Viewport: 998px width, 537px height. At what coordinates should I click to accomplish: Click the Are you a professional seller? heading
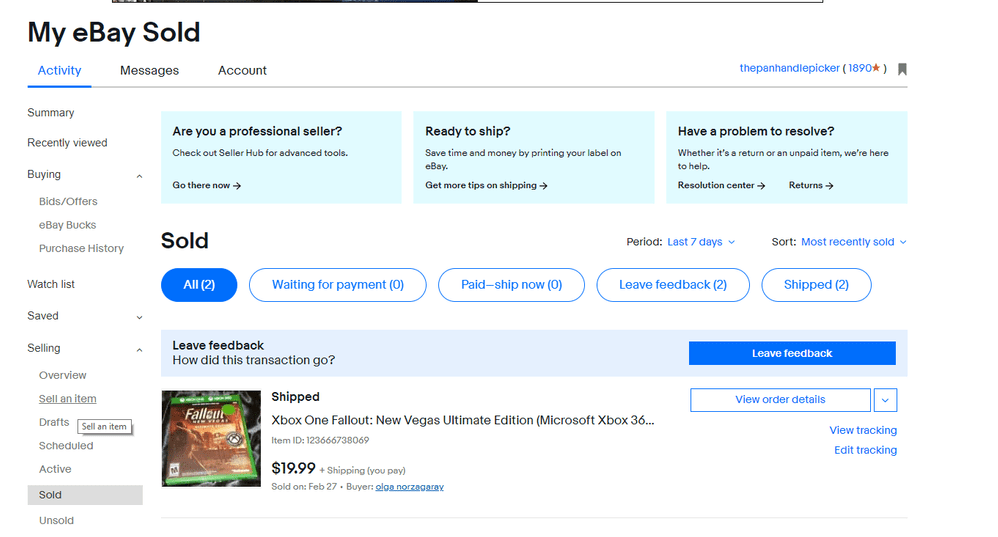(257, 131)
